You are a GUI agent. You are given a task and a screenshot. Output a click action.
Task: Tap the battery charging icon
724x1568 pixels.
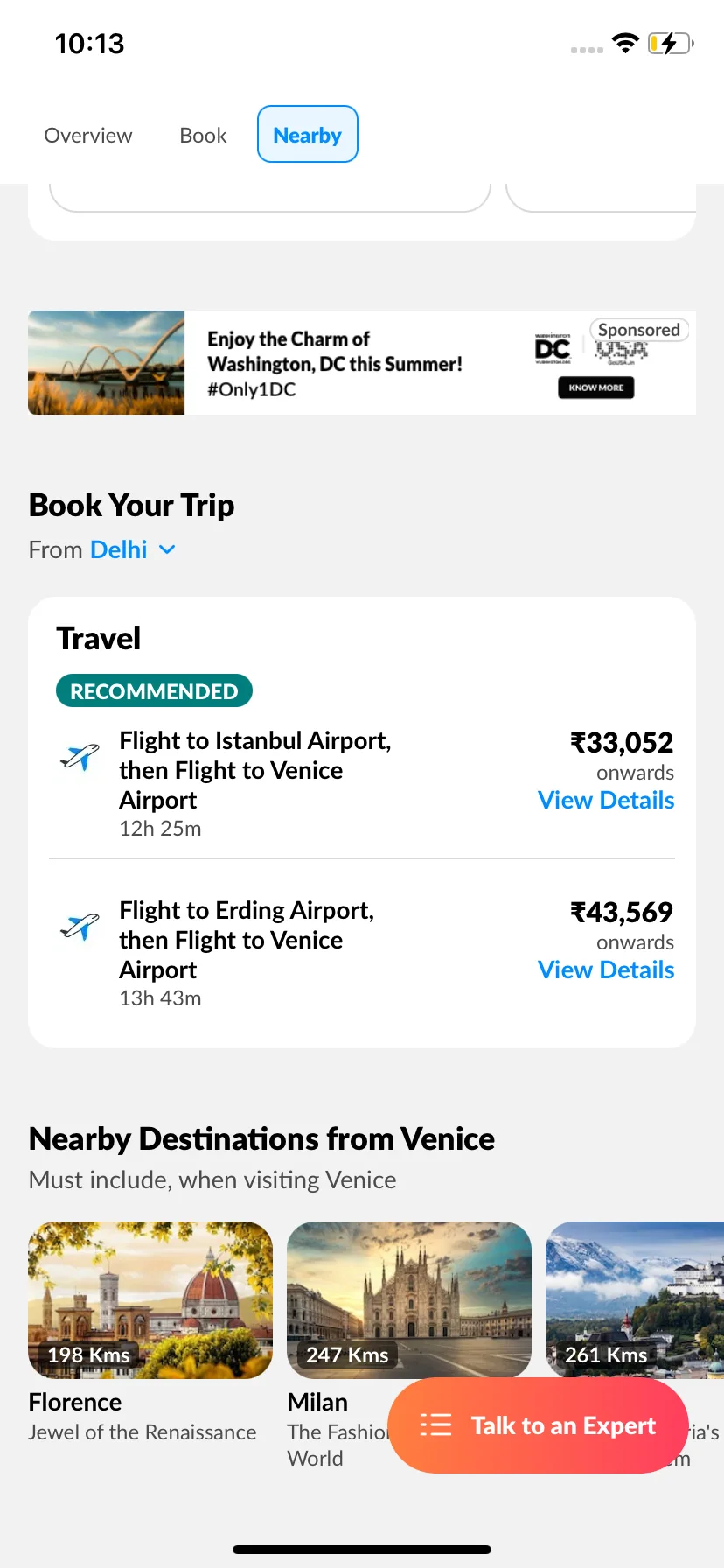click(671, 43)
